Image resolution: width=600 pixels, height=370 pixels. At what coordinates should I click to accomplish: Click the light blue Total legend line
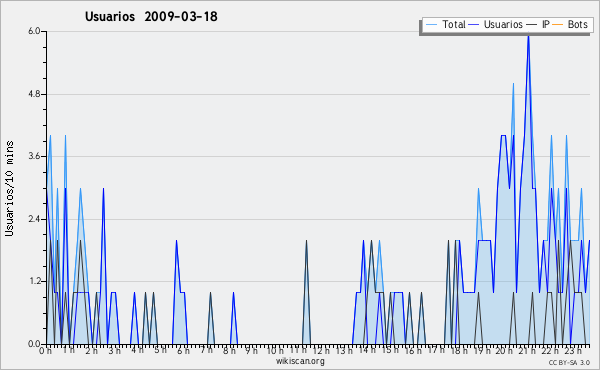pyautogui.click(x=431, y=24)
